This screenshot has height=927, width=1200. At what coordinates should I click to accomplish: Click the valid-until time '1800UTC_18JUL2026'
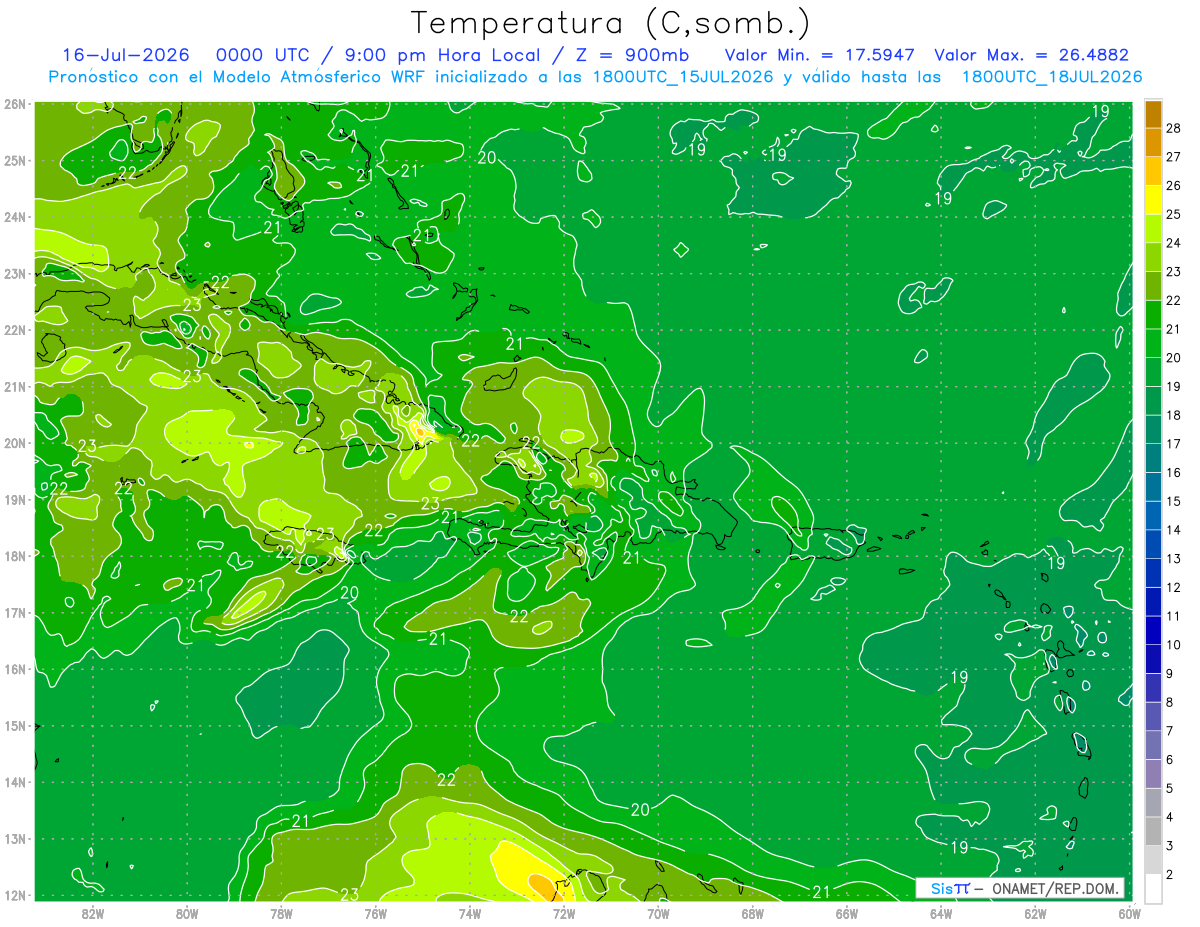pos(1052,77)
